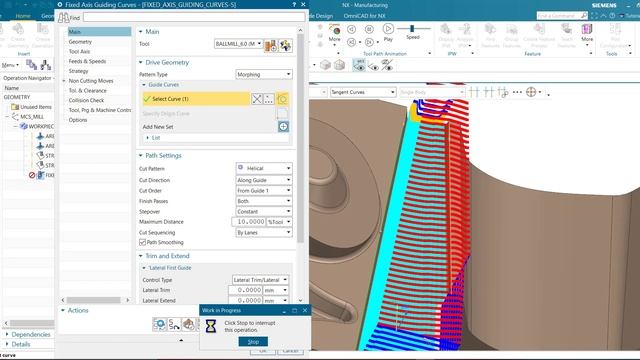Click the Find a Command search icon

coord(584,16)
